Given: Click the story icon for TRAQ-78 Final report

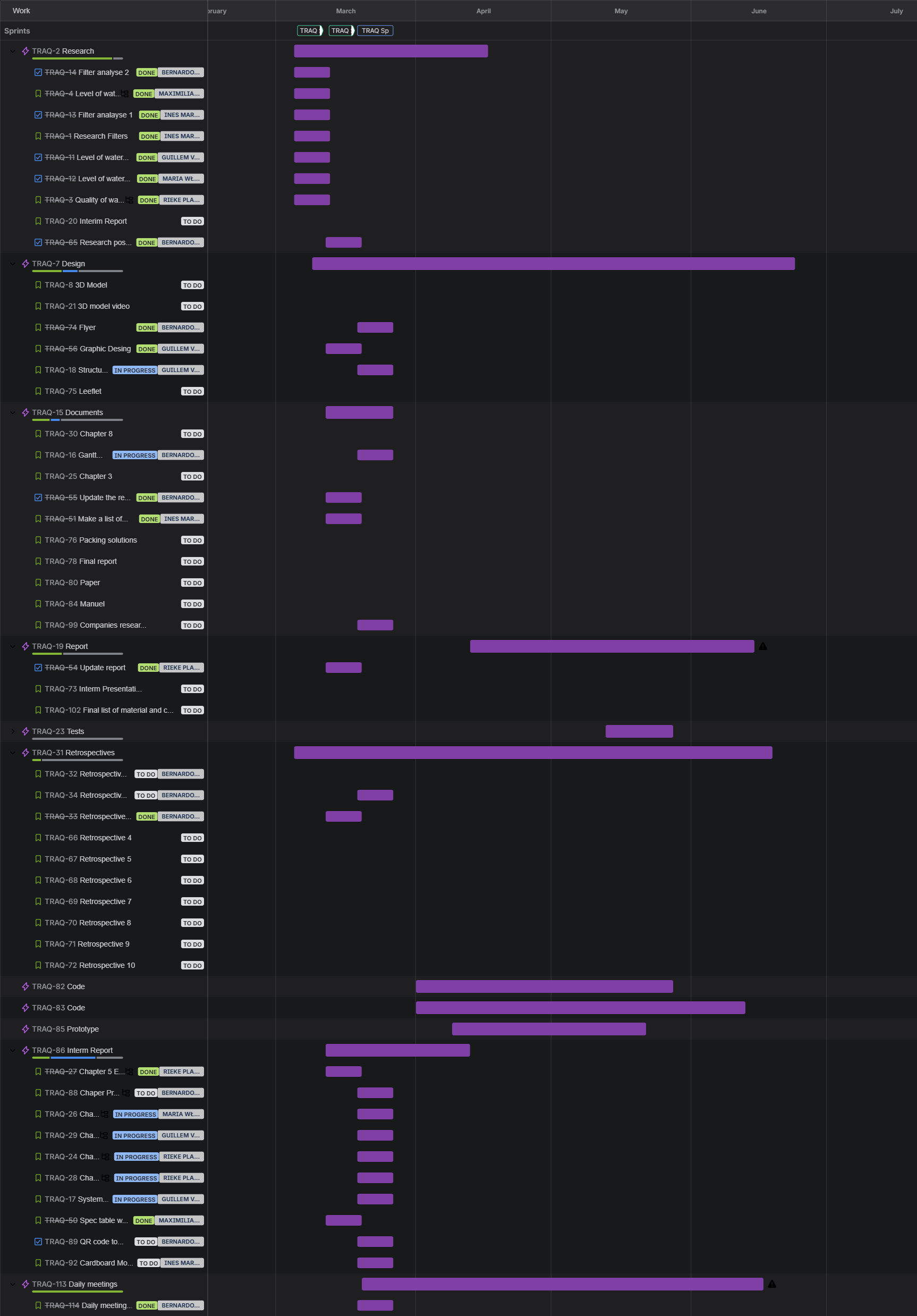Looking at the screenshot, I should click(38, 561).
